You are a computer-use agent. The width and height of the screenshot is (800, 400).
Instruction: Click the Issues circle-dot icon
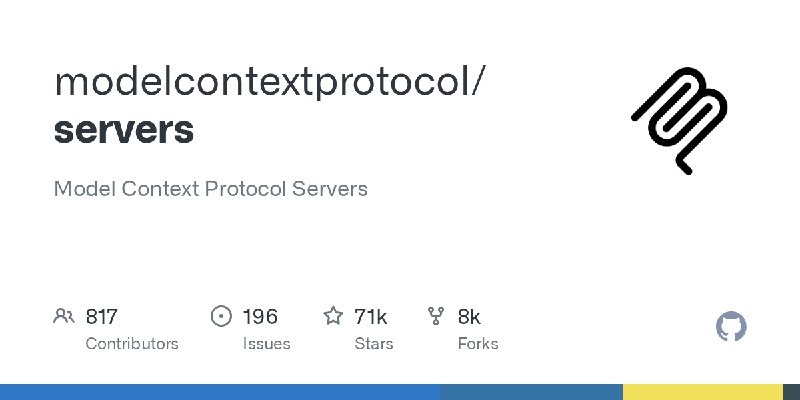(221, 316)
